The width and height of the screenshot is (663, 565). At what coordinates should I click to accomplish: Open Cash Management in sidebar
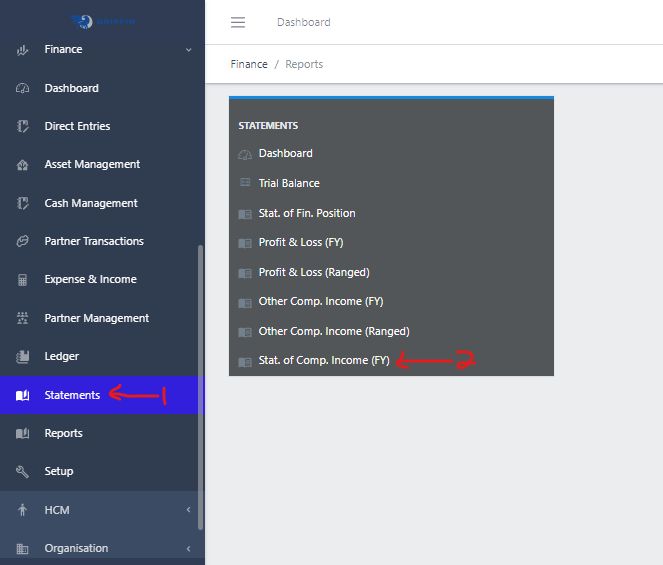point(91,203)
